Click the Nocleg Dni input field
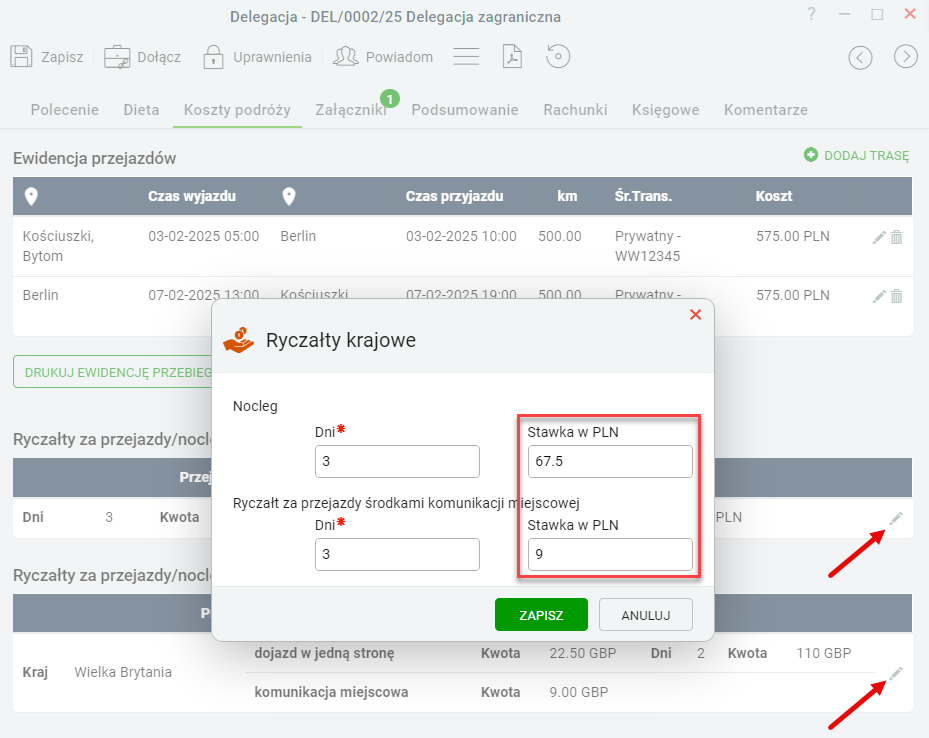Screen dimensions: 929x738 click(397, 461)
